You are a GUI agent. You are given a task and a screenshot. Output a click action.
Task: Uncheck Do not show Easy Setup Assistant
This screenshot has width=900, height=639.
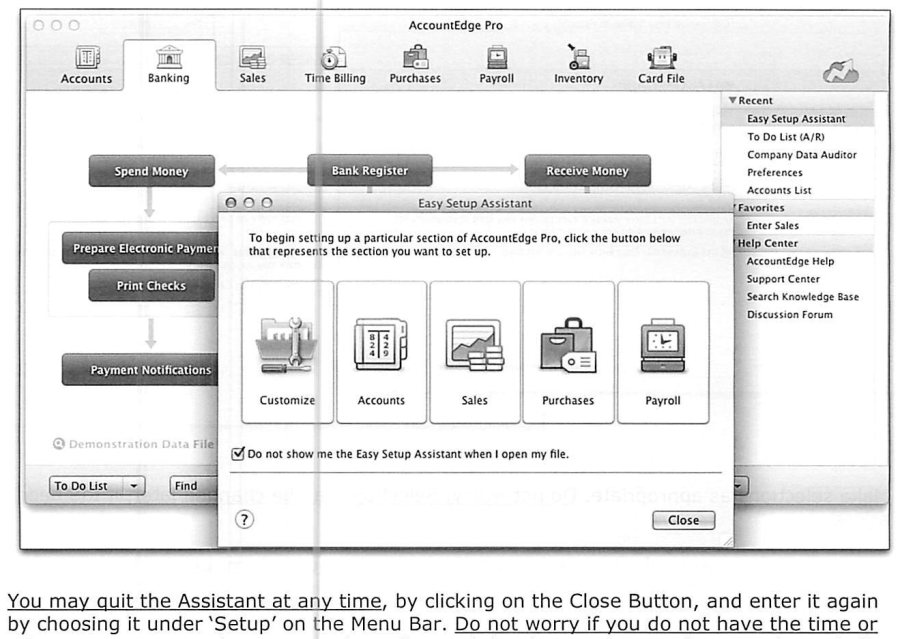[x=238, y=454]
